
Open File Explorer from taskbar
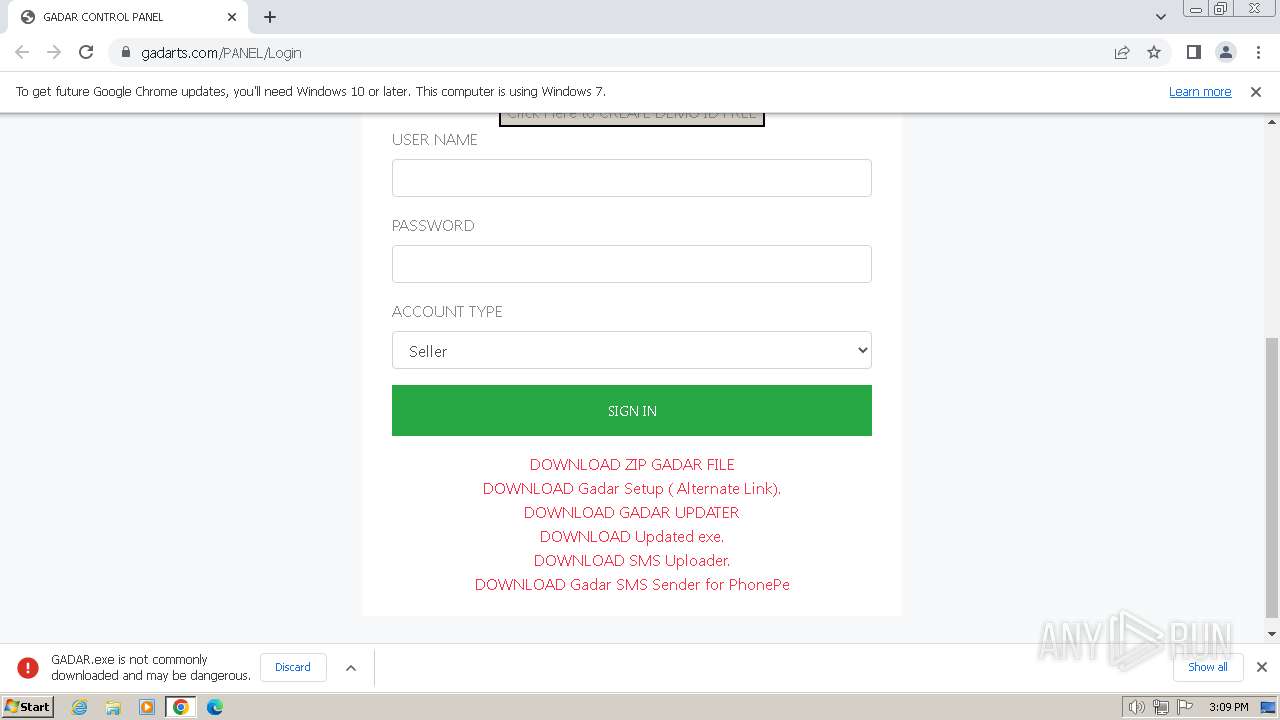[x=113, y=706]
